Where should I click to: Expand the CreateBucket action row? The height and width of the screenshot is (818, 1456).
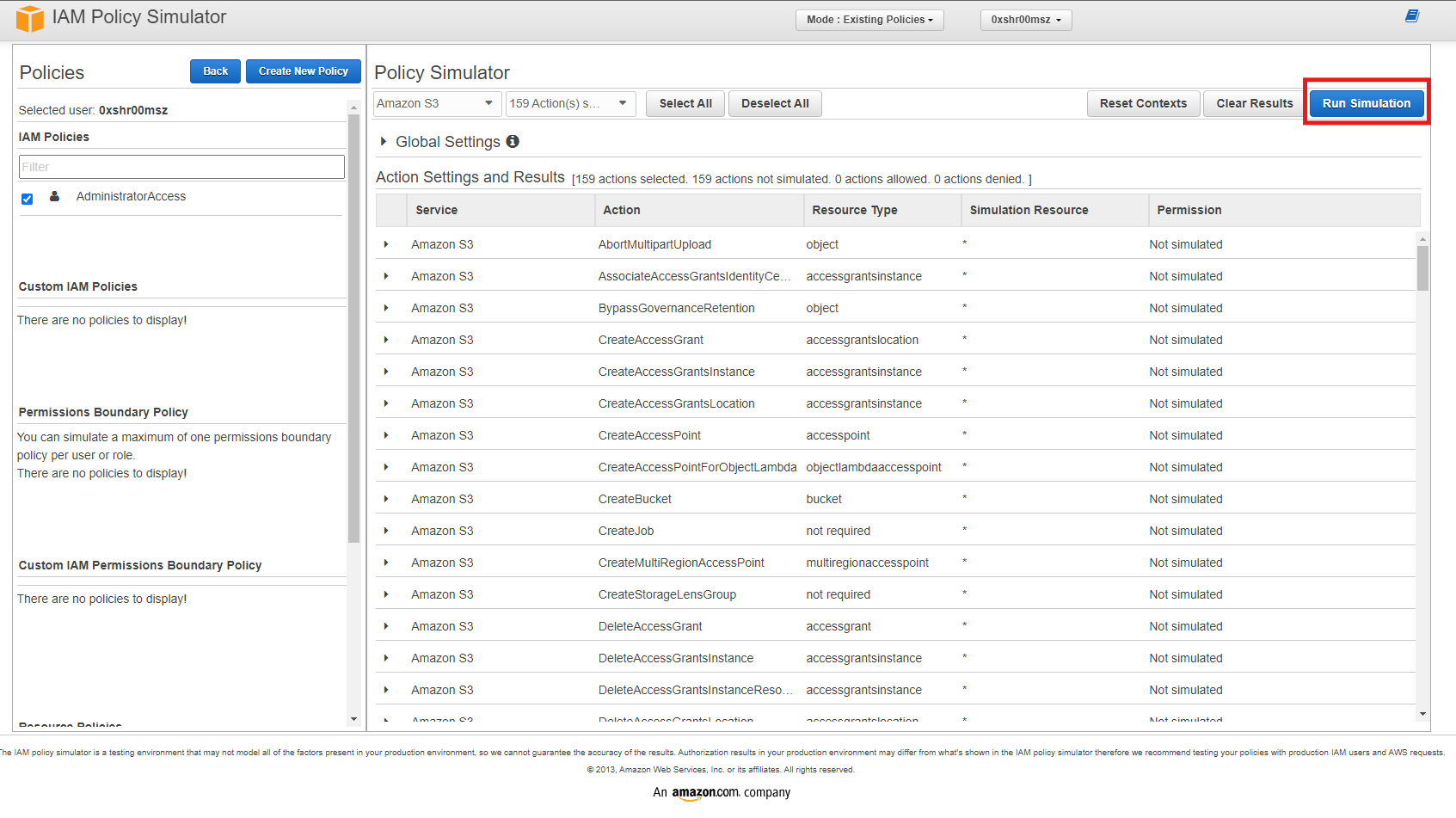[x=386, y=499]
